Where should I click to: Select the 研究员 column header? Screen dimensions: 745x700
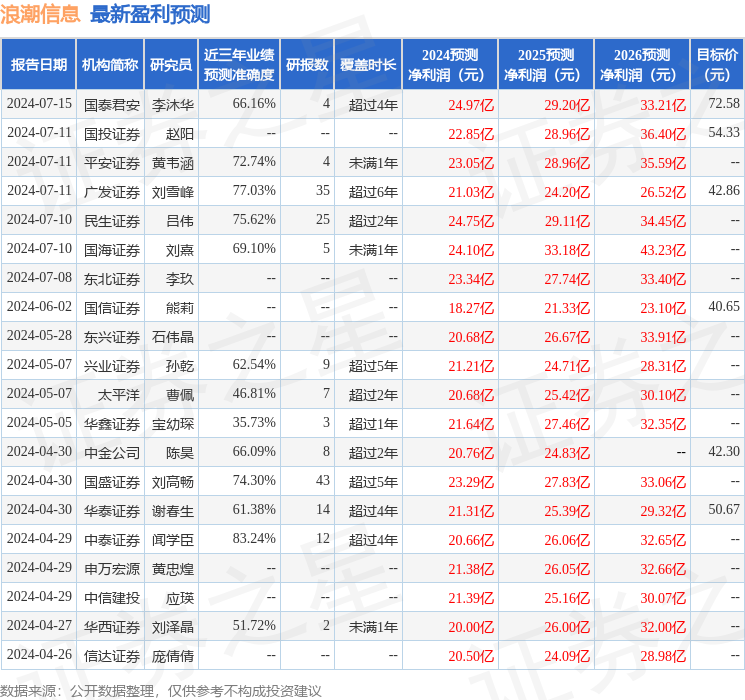171,65
